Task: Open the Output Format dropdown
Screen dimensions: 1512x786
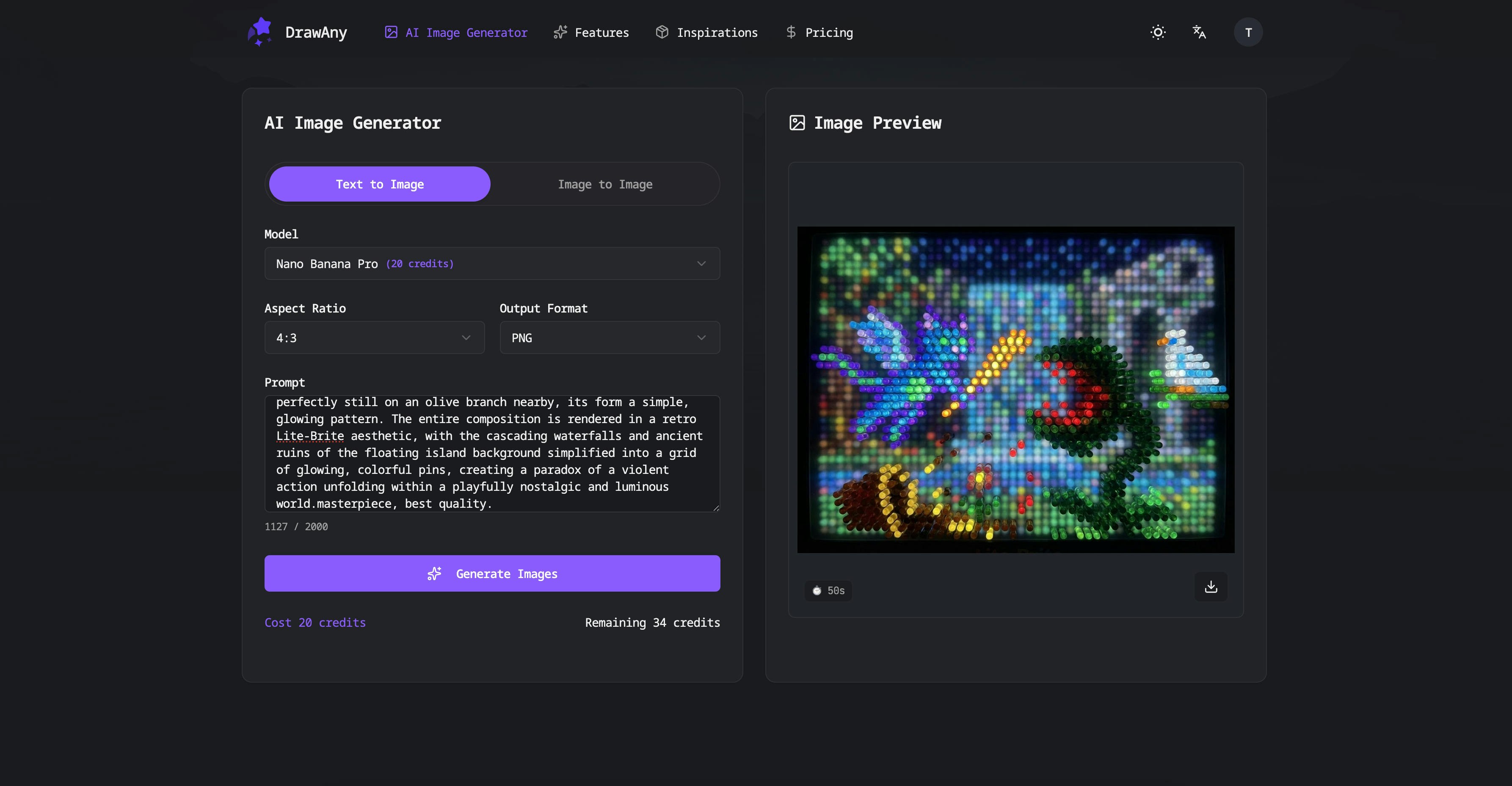Action: tap(609, 337)
